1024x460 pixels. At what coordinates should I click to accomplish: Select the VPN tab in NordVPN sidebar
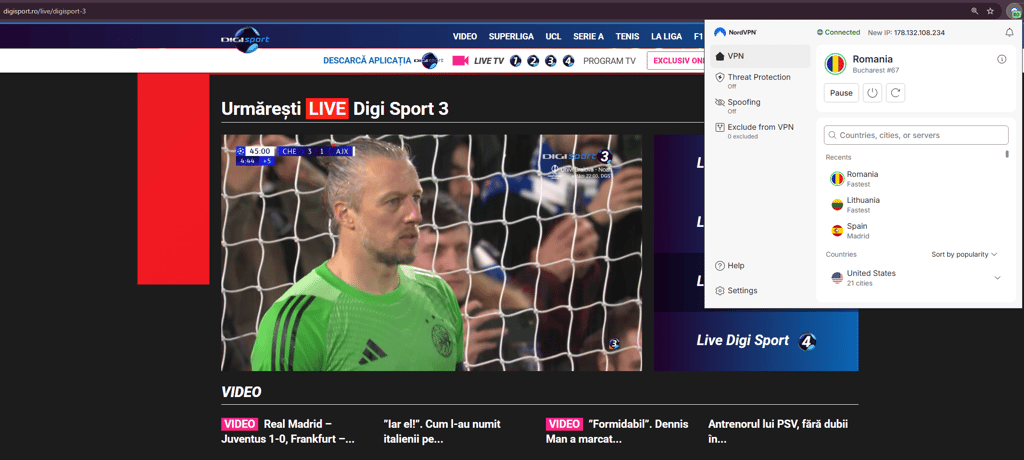(x=760, y=56)
